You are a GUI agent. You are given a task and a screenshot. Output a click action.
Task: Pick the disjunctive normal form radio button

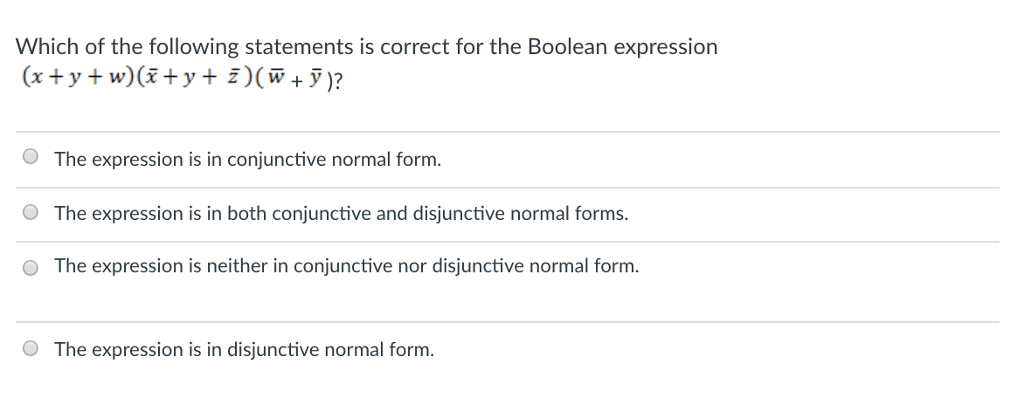pos(30,348)
